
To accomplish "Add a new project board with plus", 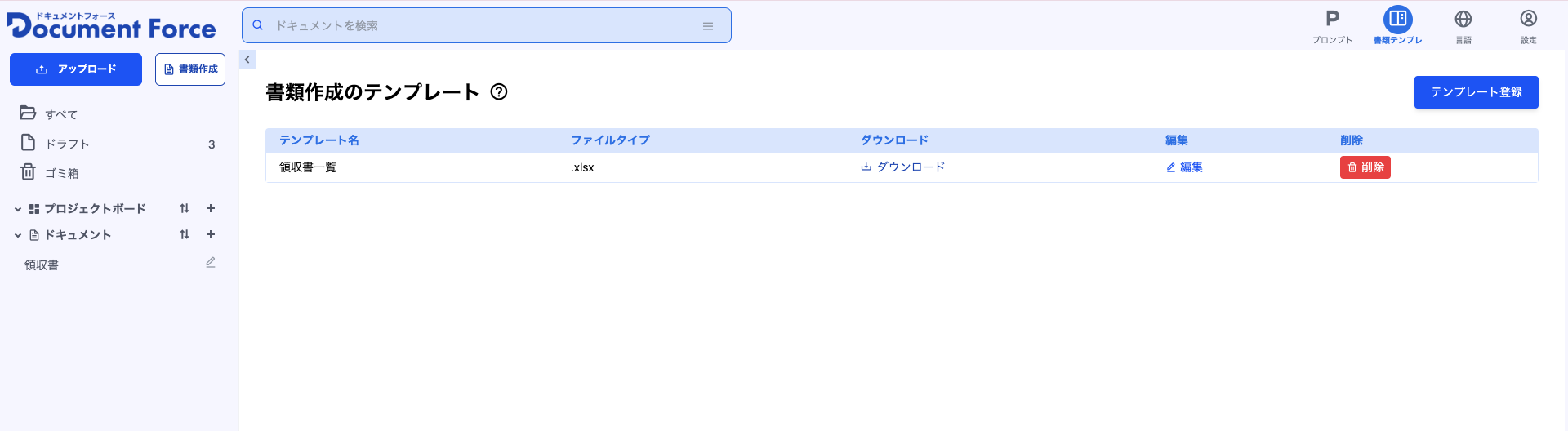I will 211,209.
